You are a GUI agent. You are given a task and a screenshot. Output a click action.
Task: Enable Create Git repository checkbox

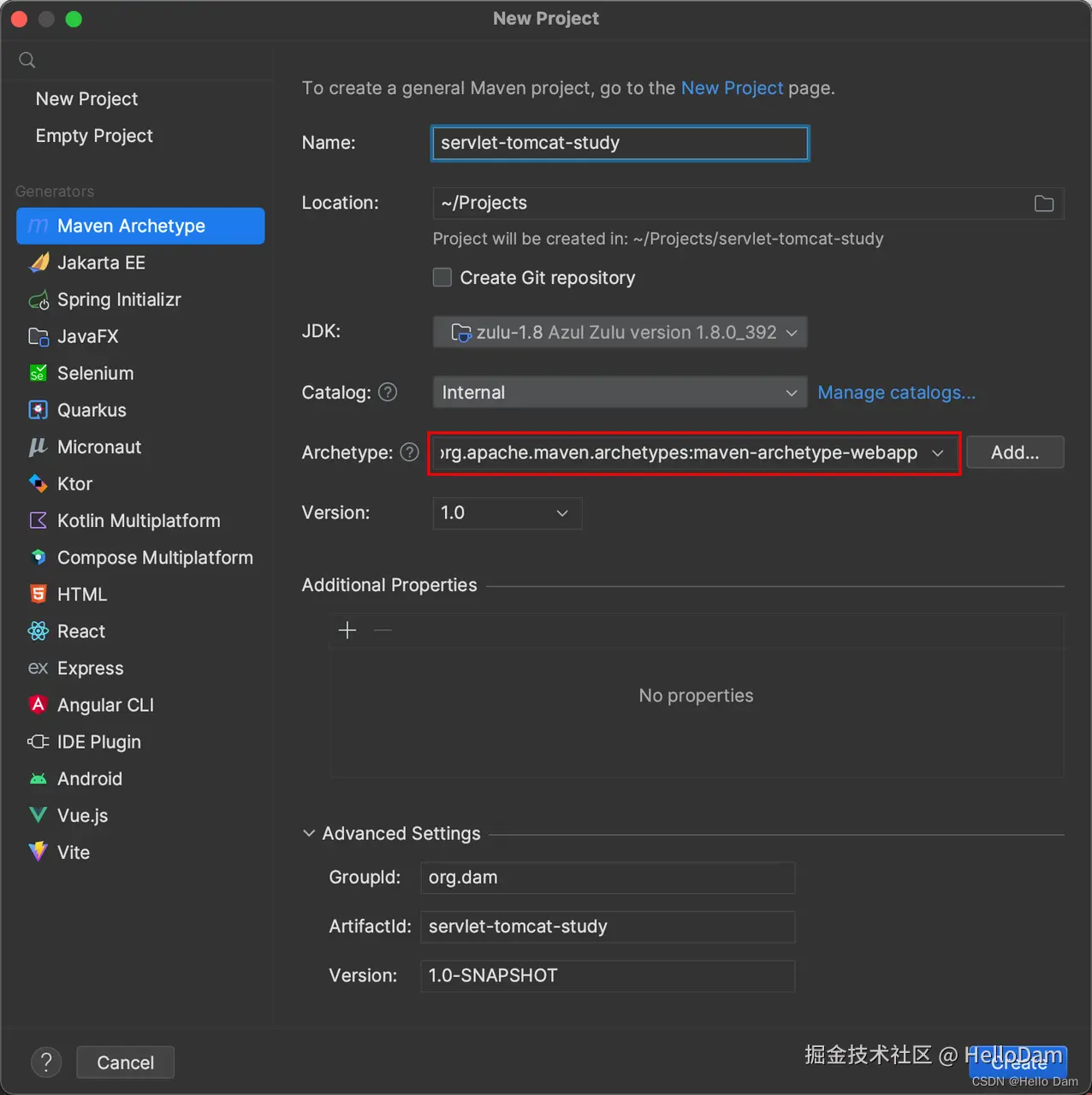442,277
